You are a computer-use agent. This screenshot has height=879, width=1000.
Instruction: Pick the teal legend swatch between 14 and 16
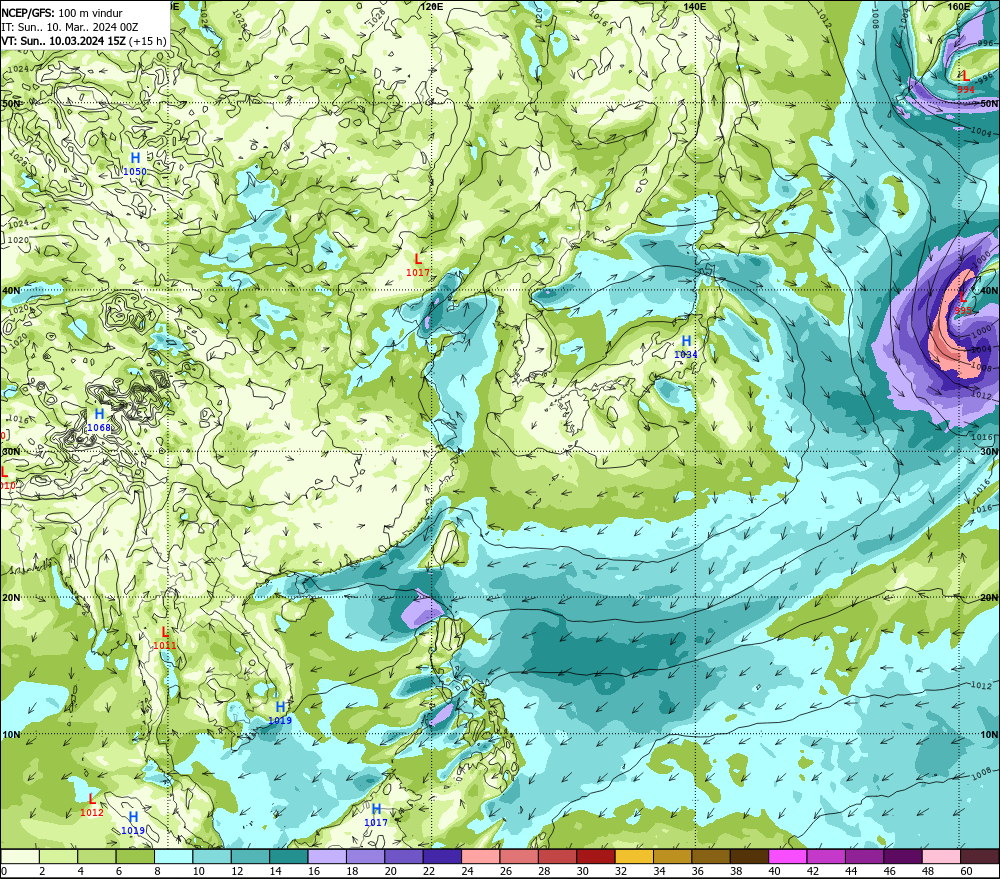click(289, 856)
